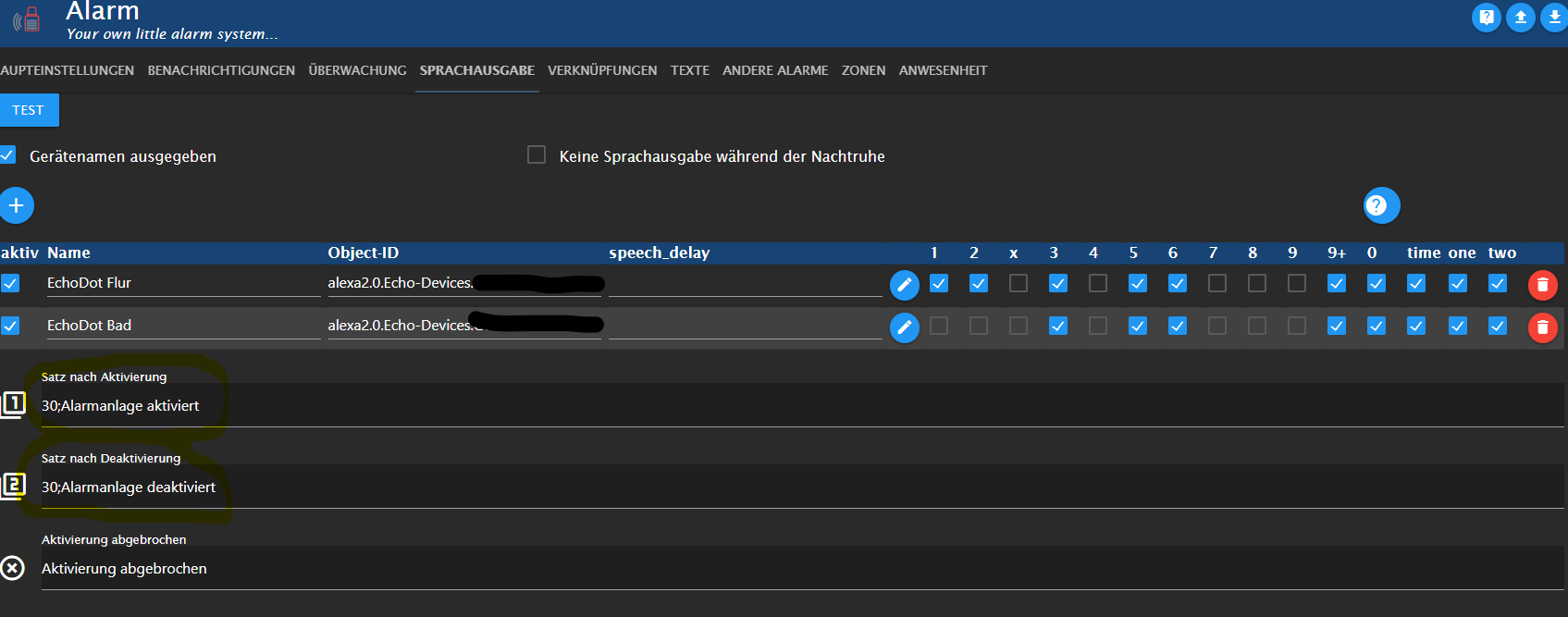Check column x for EchoDot Flur

point(1019,283)
